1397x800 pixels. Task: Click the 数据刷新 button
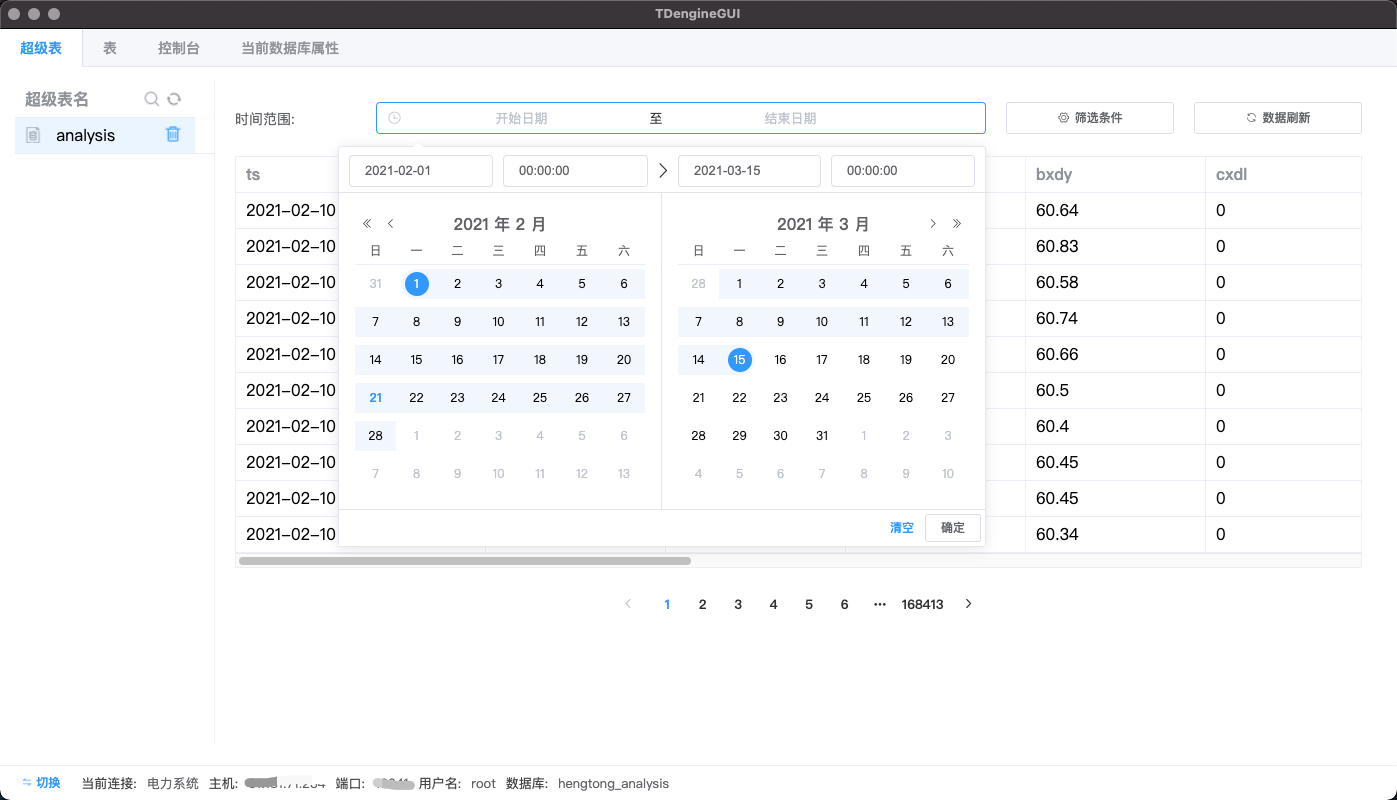[1278, 118]
